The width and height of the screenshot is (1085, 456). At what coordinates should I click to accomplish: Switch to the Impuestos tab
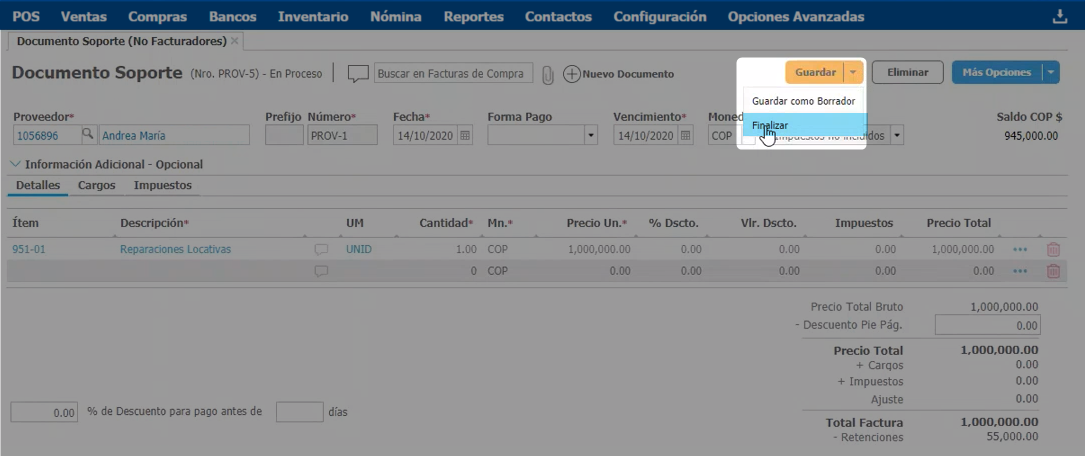click(x=162, y=185)
